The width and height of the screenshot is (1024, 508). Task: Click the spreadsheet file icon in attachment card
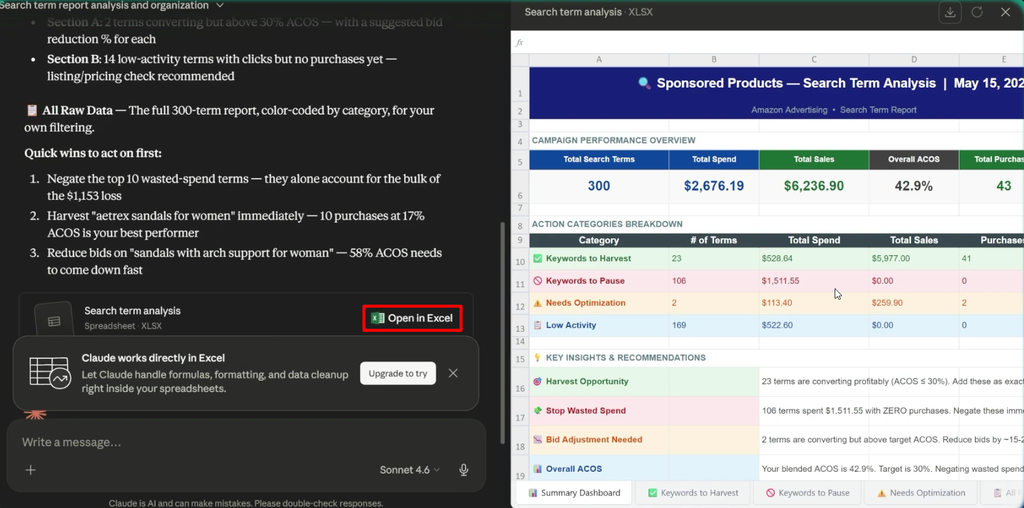[x=54, y=321]
